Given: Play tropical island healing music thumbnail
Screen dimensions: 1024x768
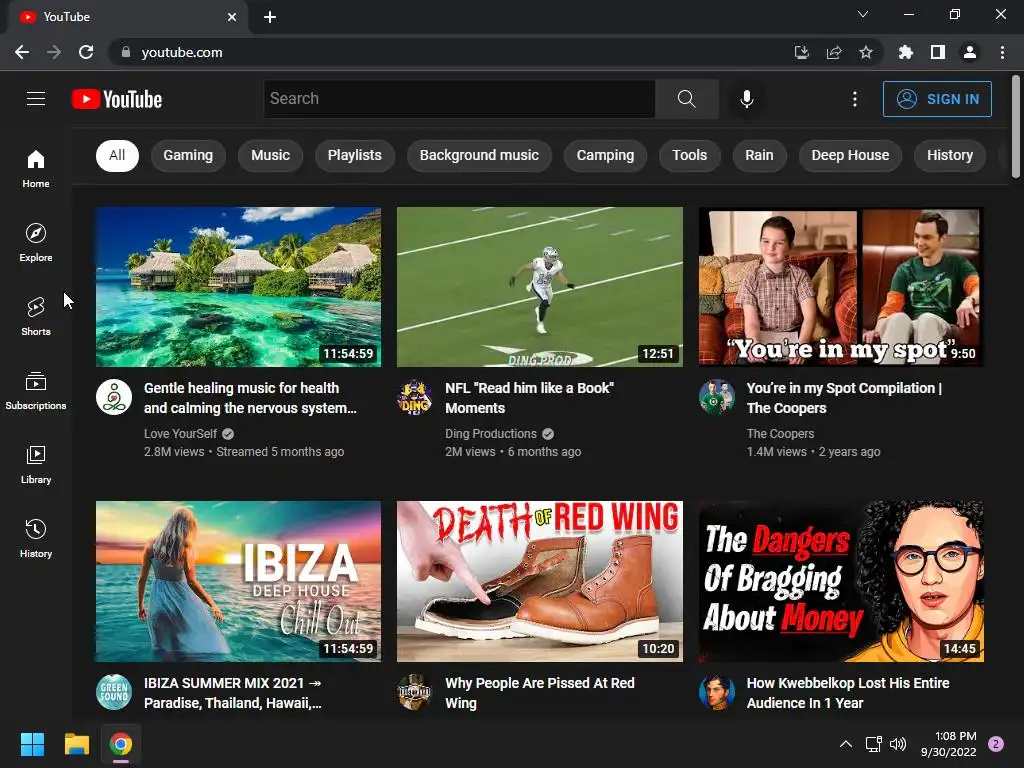Looking at the screenshot, I should point(238,287).
